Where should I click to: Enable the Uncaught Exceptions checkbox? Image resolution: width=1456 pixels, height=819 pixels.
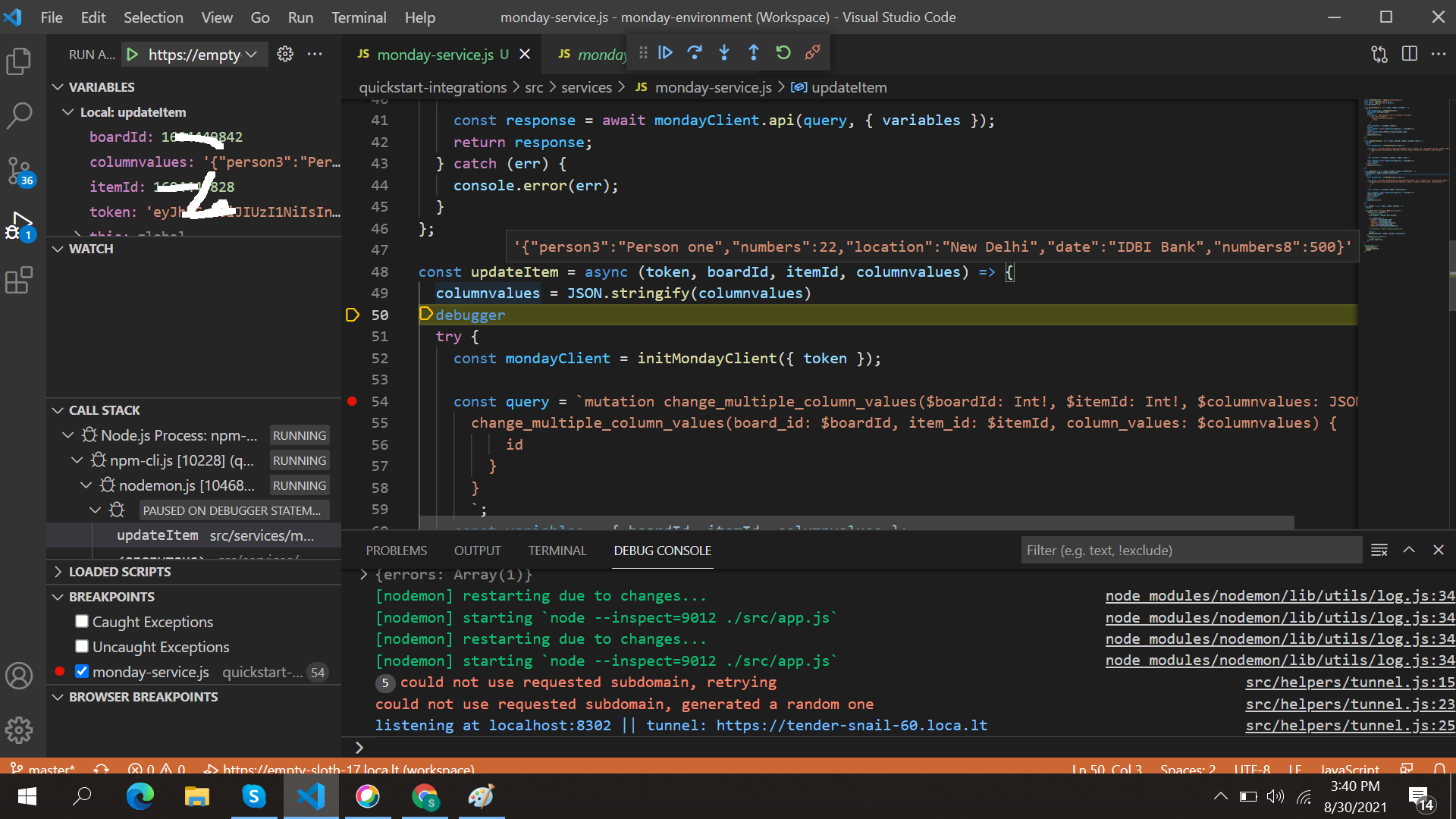[x=82, y=647]
